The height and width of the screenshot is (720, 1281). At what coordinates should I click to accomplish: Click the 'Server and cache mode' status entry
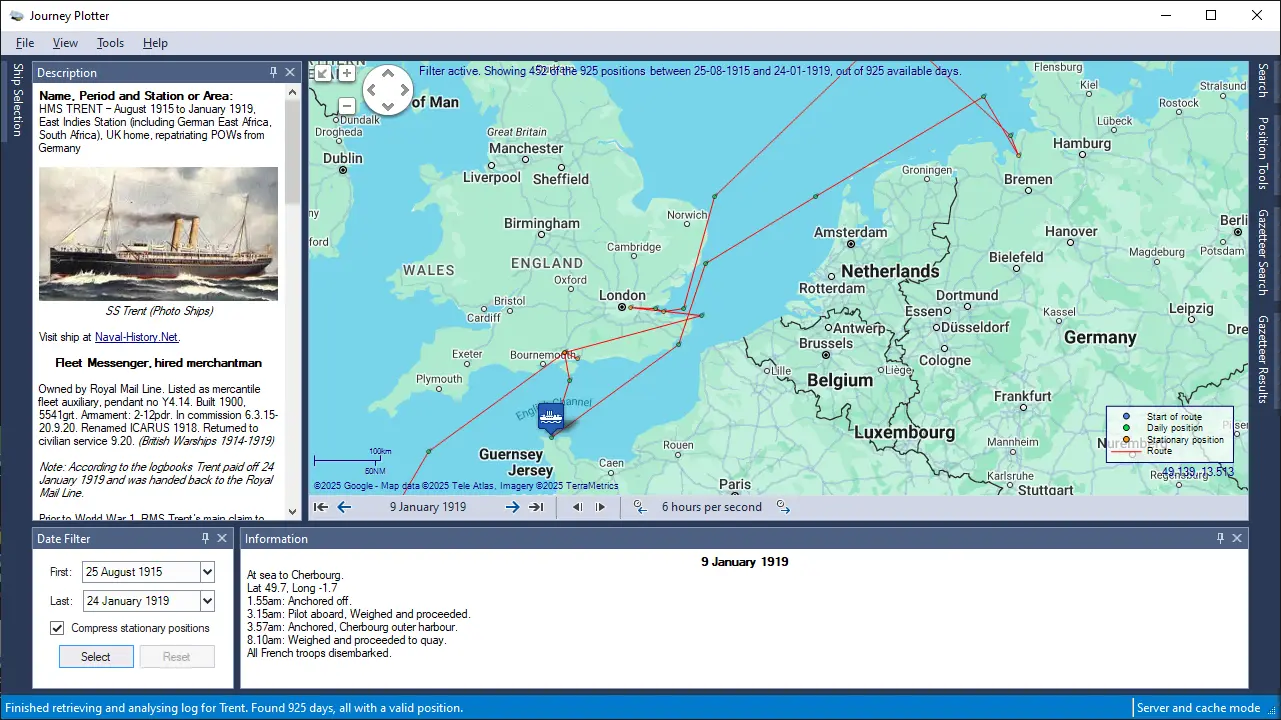click(1198, 708)
